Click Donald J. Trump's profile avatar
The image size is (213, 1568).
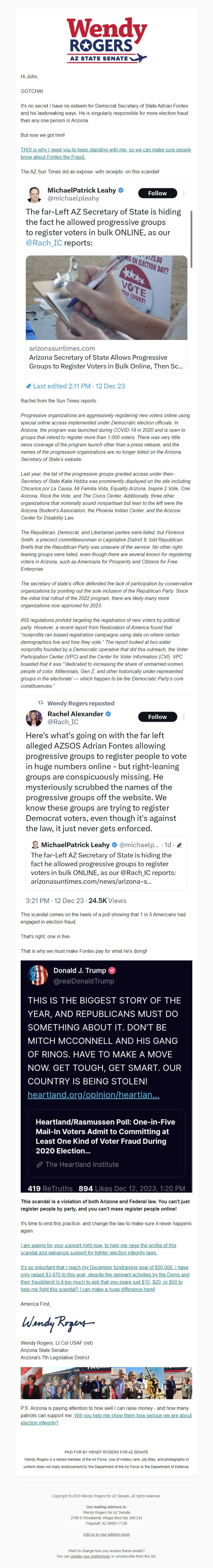point(38,975)
